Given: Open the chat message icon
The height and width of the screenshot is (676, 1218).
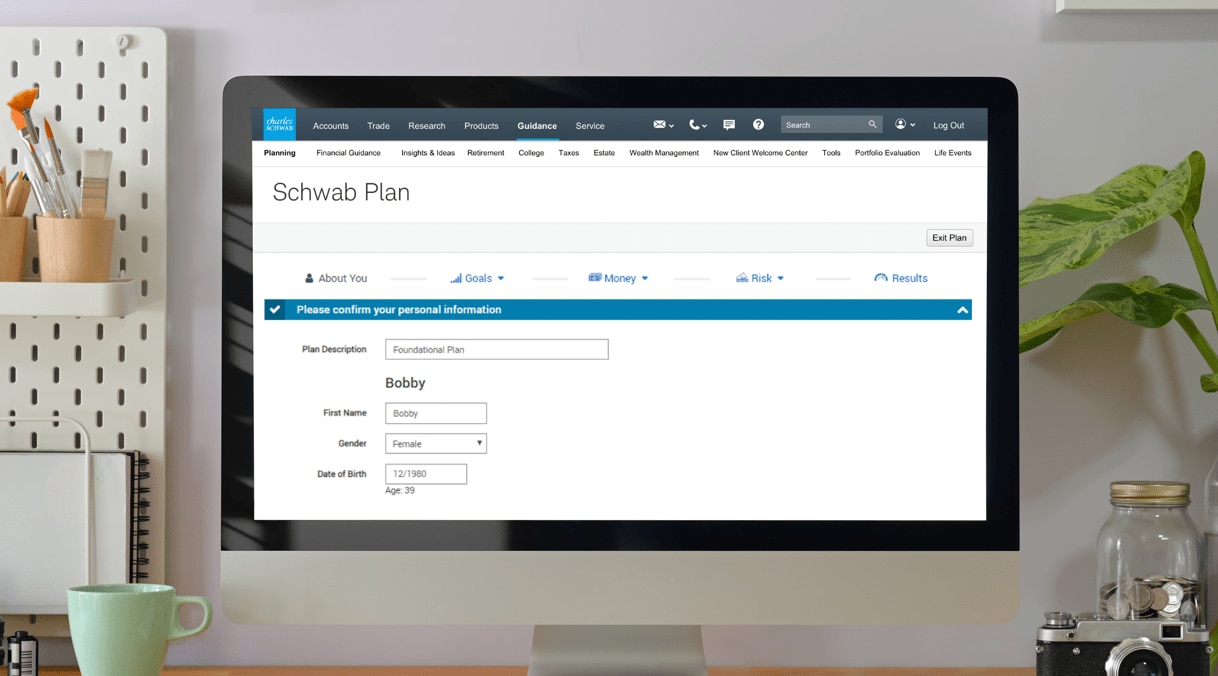Looking at the screenshot, I should point(729,124).
